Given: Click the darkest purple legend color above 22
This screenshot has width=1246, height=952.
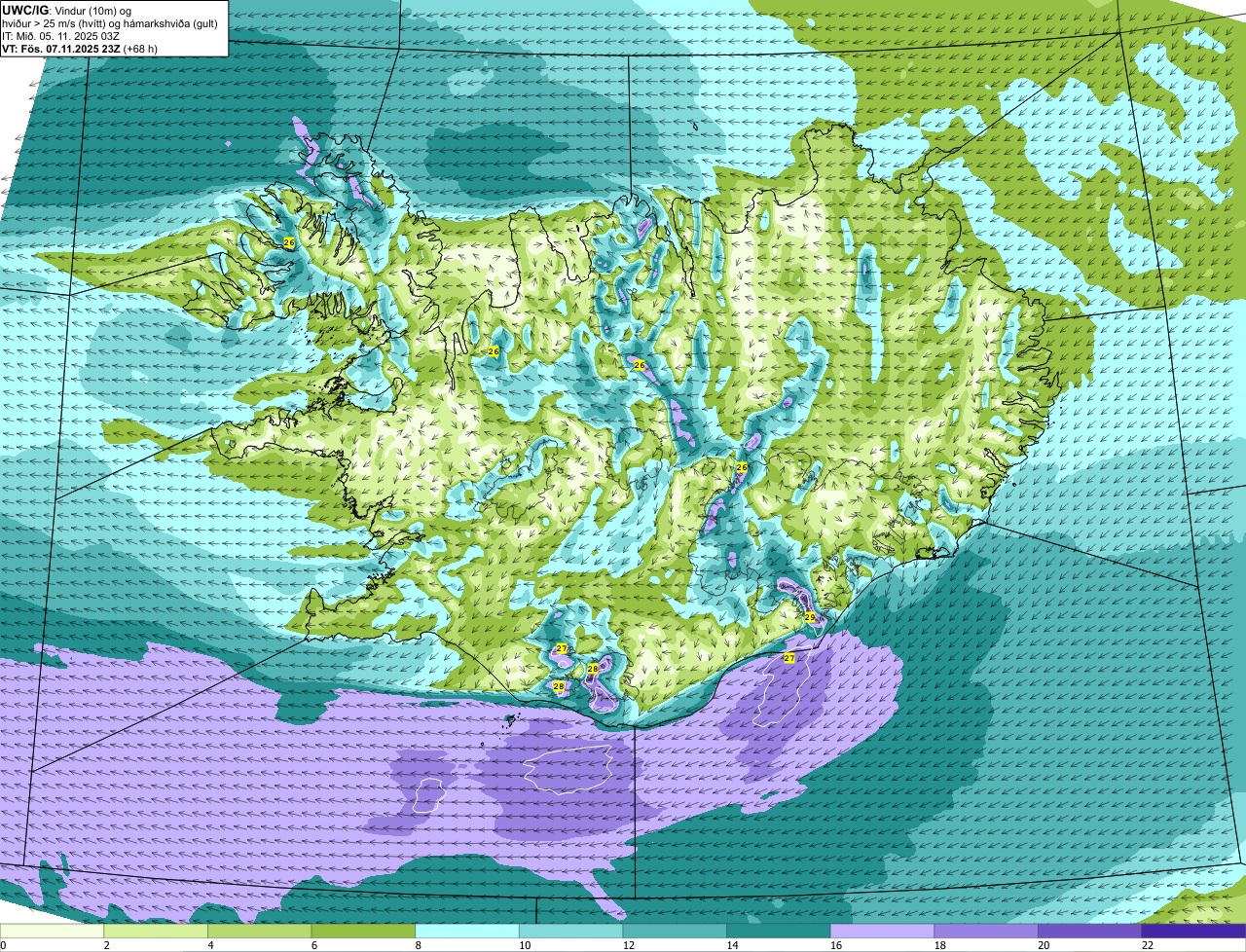Looking at the screenshot, I should point(1193,931).
